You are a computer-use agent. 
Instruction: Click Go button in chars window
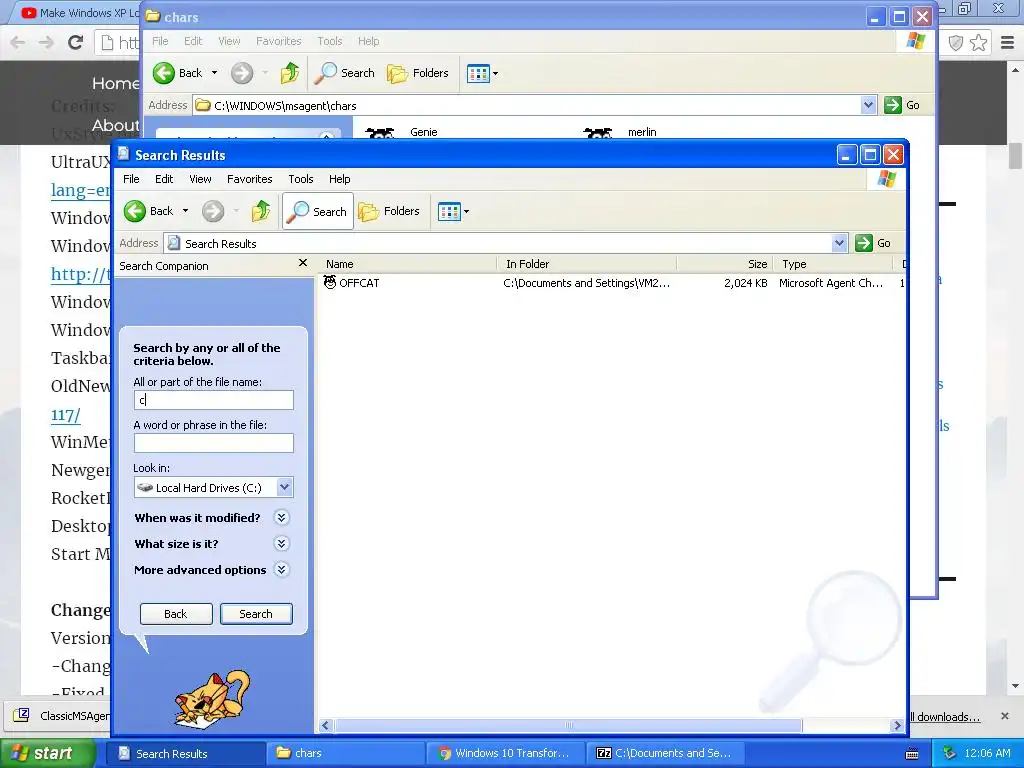coord(903,105)
